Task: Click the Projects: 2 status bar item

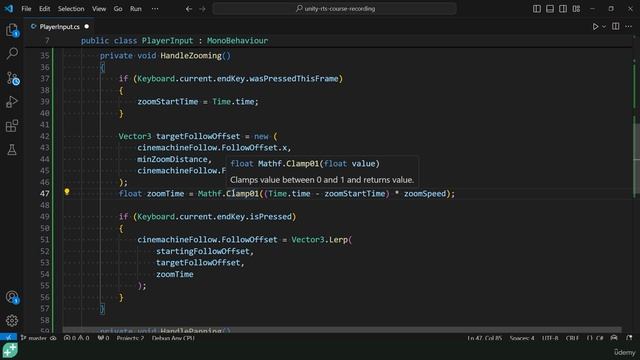Action: 130,338
